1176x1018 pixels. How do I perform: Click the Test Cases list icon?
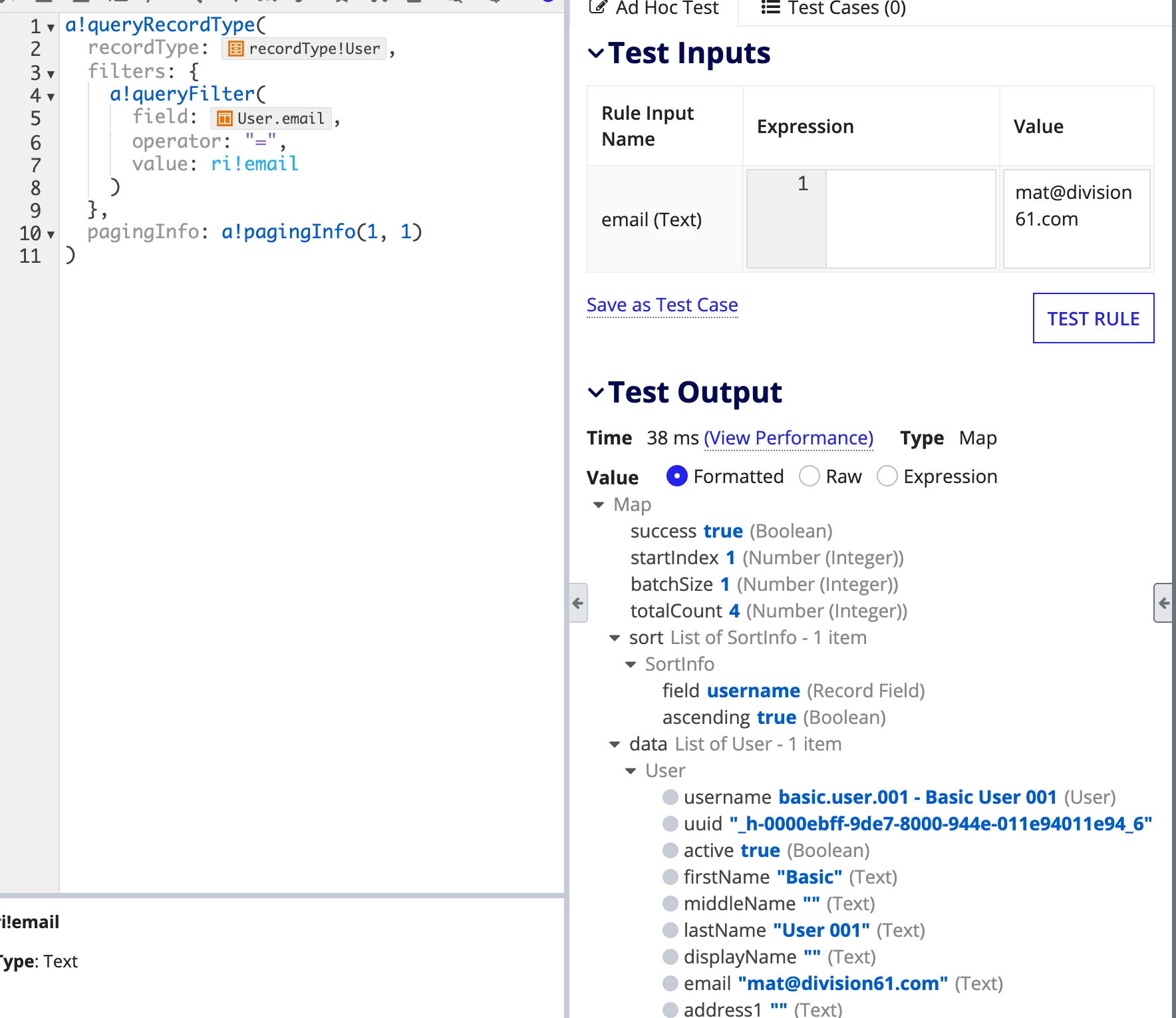coord(770,7)
